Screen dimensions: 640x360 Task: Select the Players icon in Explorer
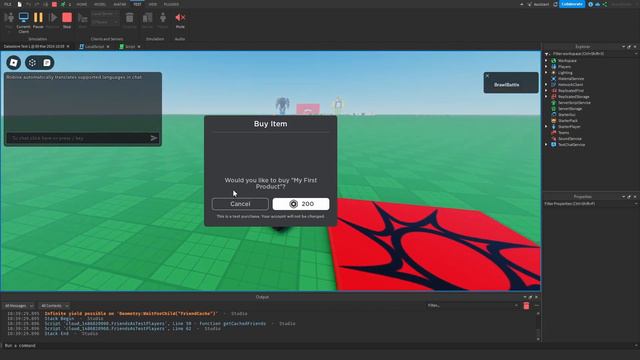tap(554, 67)
